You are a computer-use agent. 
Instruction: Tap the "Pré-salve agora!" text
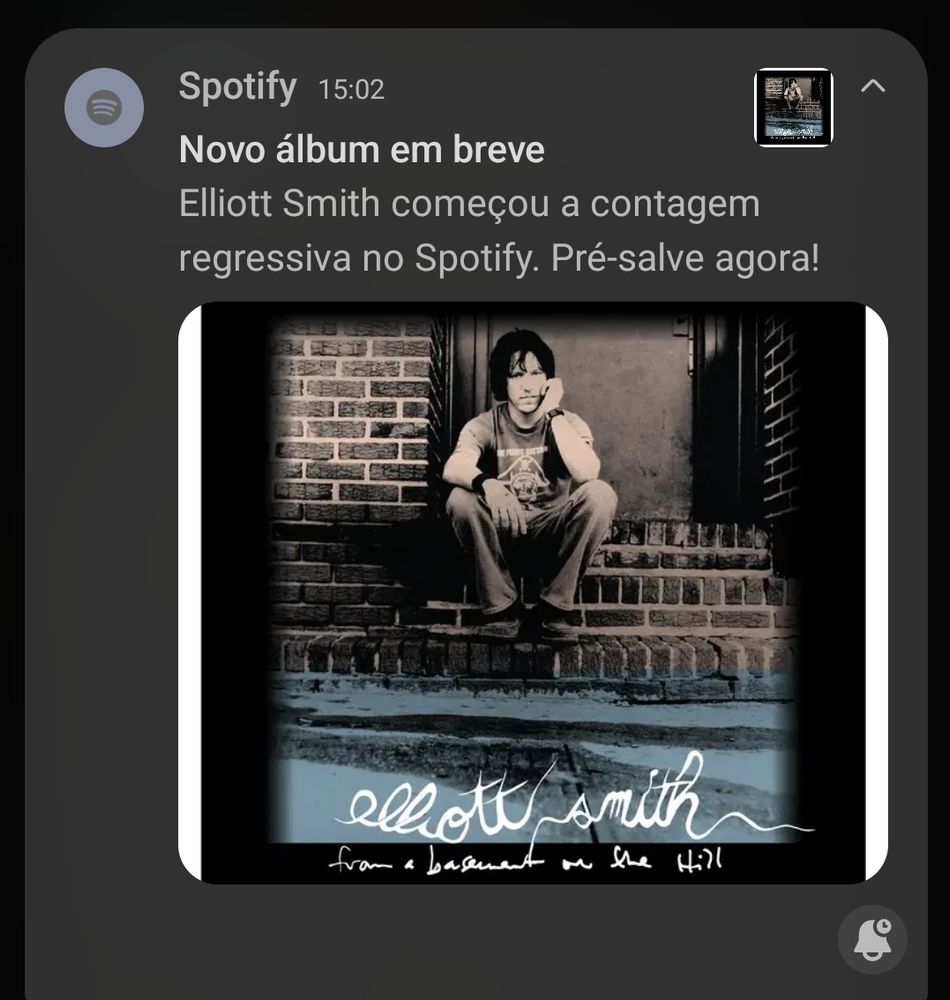click(x=685, y=259)
